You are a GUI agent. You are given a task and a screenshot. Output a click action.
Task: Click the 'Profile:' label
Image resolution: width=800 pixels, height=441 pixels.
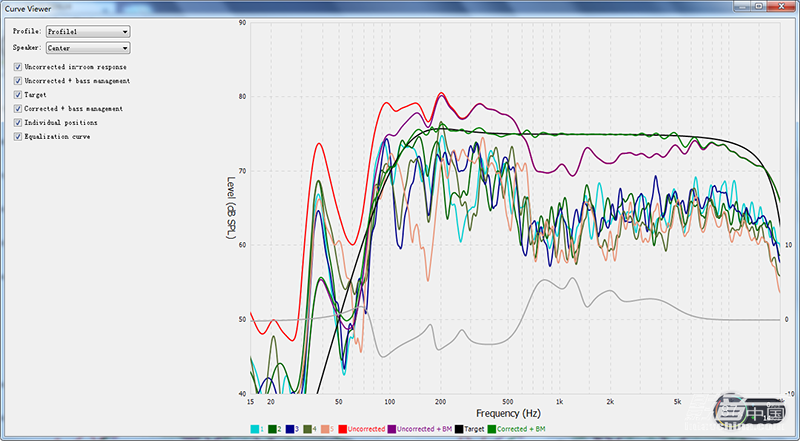(x=27, y=32)
